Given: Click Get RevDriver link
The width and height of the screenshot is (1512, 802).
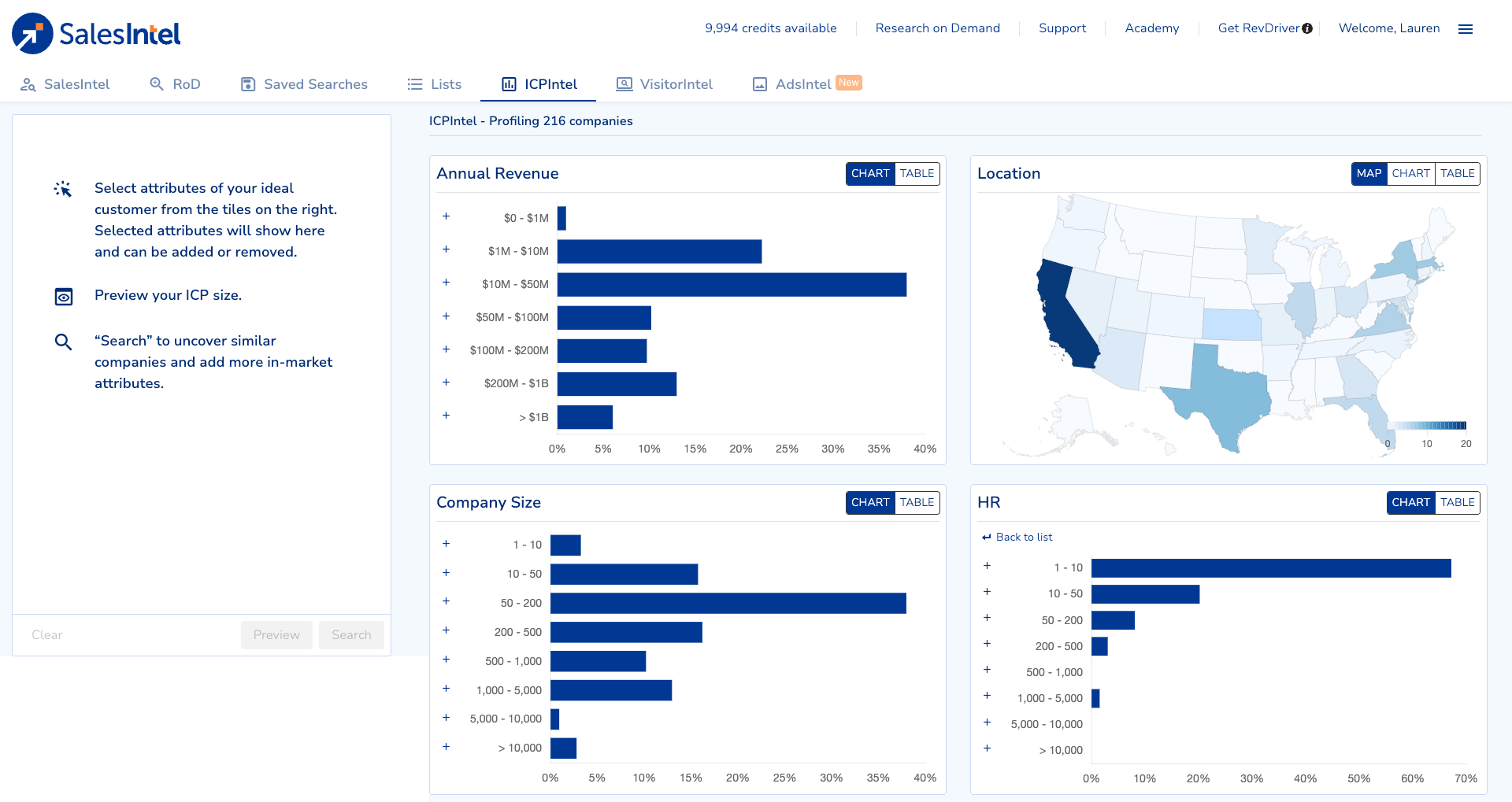Looking at the screenshot, I should click(1258, 28).
